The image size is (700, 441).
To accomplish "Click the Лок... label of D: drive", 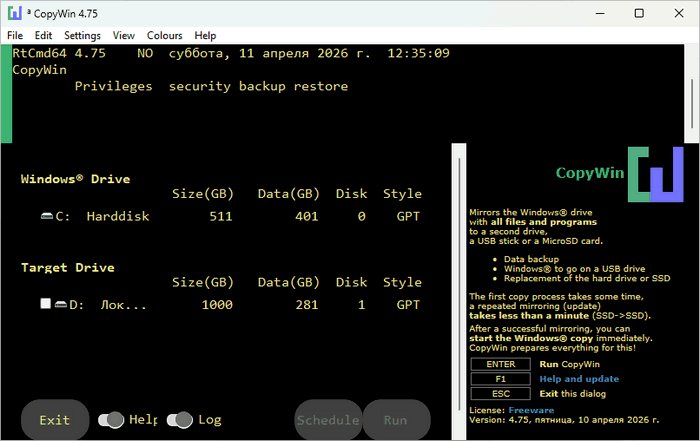I will (124, 305).
